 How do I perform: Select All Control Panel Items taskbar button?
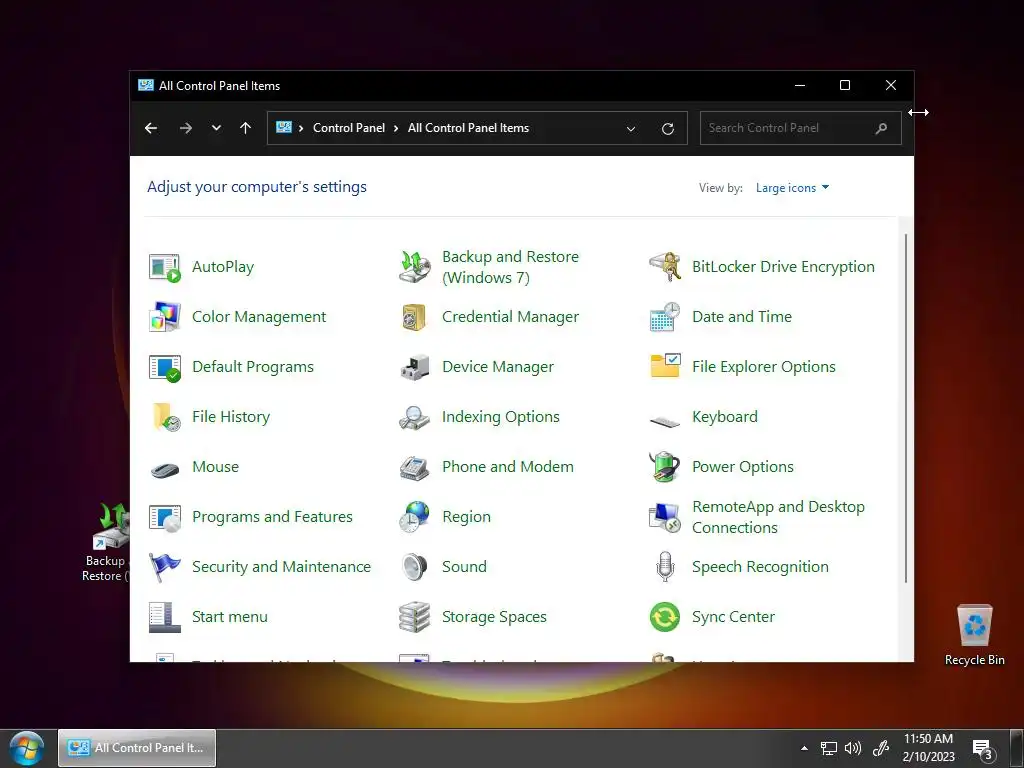pos(137,748)
